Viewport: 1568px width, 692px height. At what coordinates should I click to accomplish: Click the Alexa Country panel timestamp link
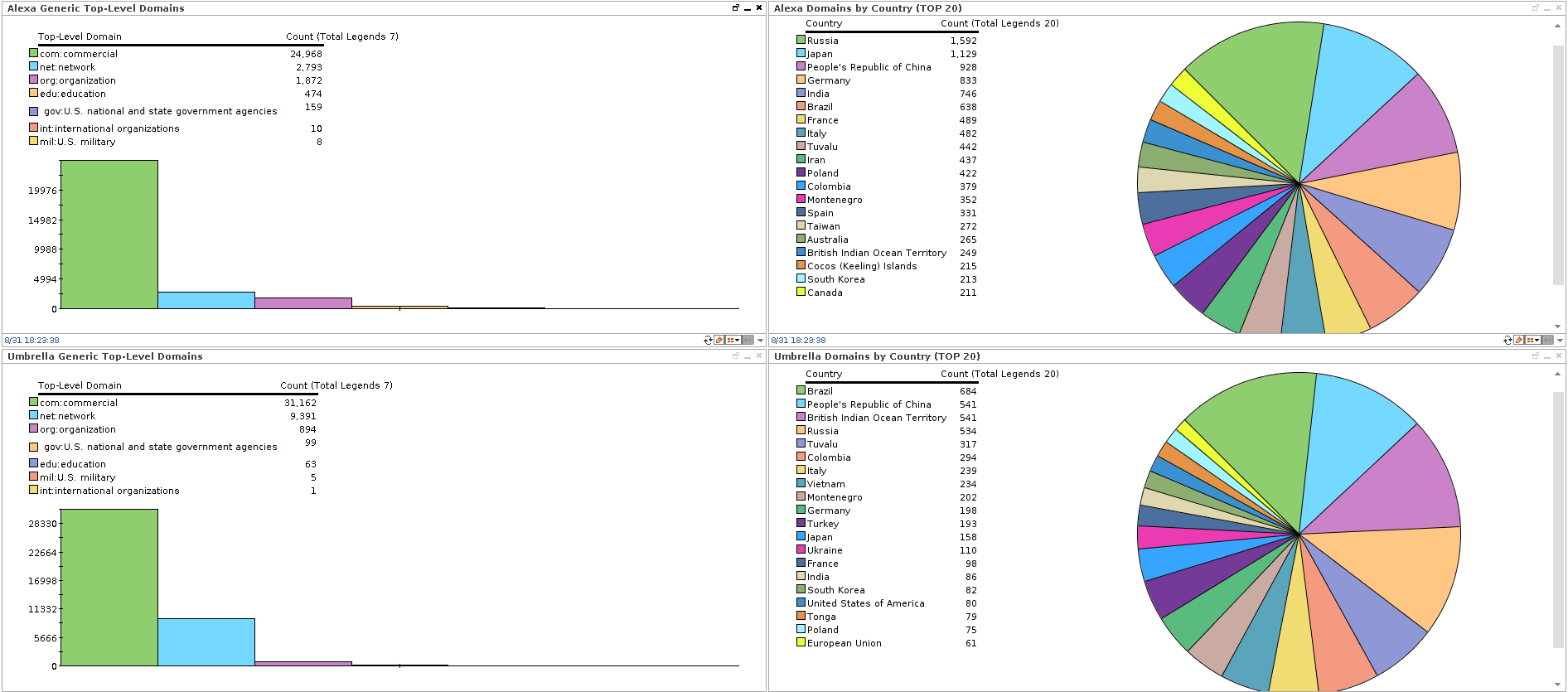(x=798, y=340)
